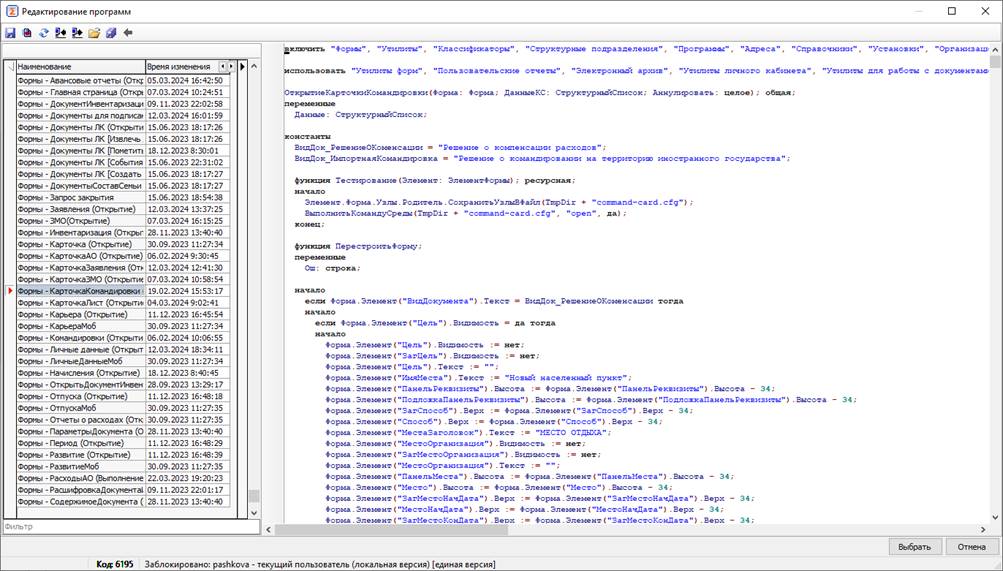Click code editor horizontal scrollbar left arrow
The image size is (1003, 571).
(x=269, y=529)
